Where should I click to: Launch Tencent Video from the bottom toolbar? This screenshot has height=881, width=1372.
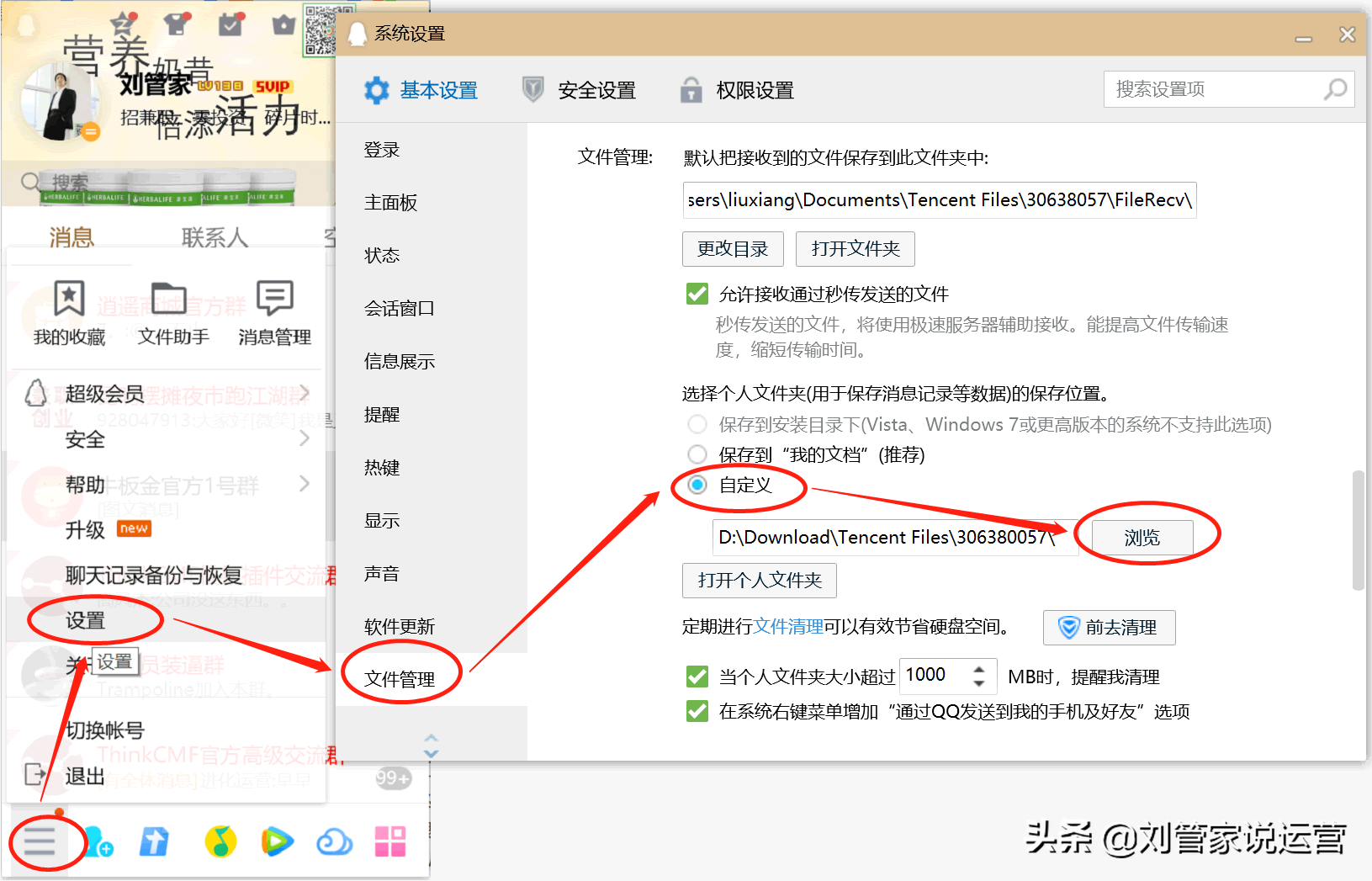[x=277, y=841]
